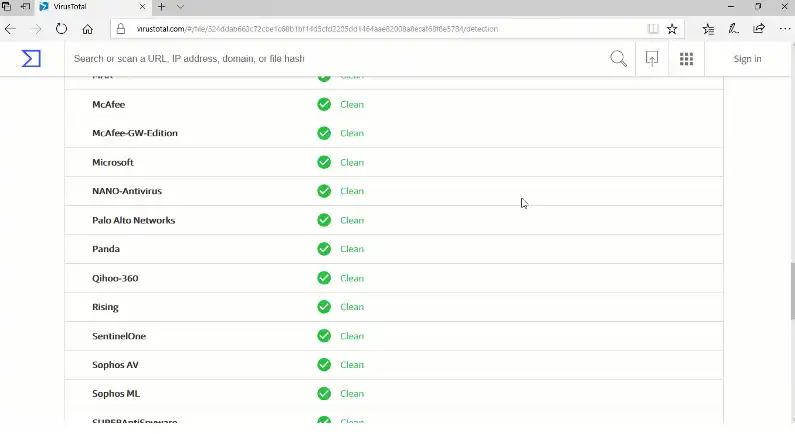This screenshot has height=434, width=795.
Task: Click the McAfee engine name
Action: pos(109,104)
